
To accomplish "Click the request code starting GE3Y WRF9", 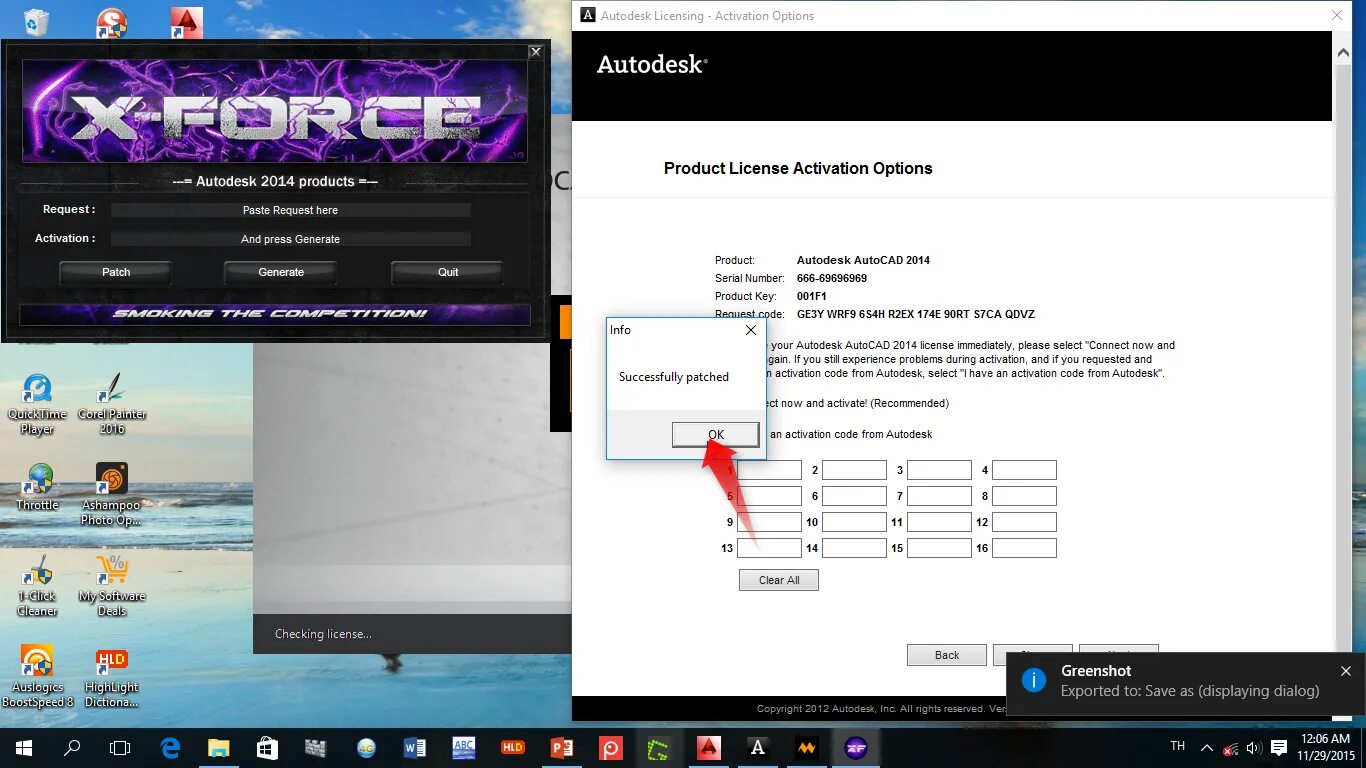I will coord(916,314).
